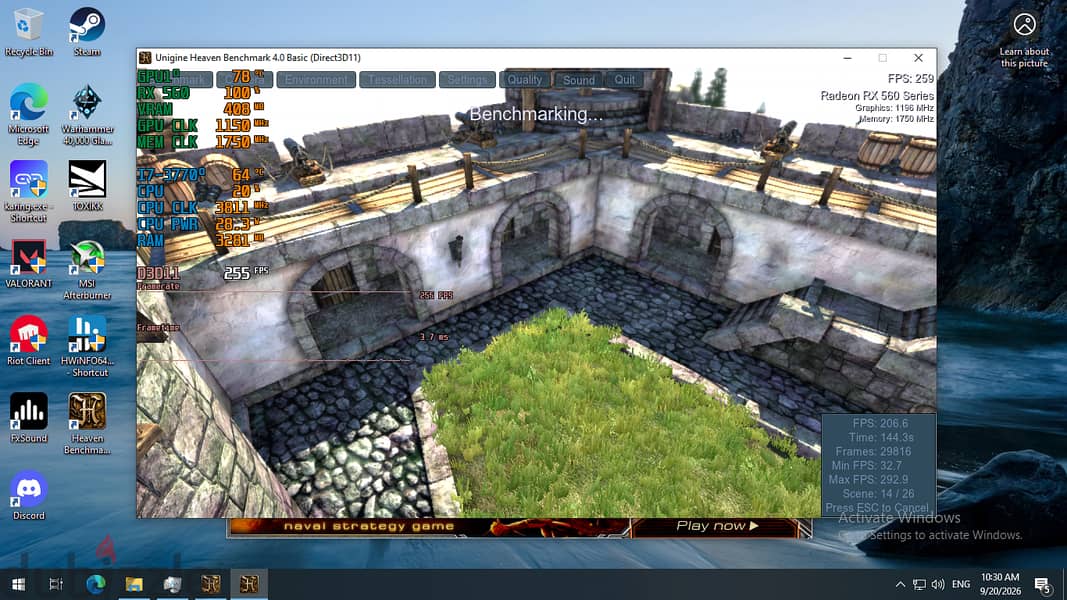1067x600 pixels.
Task: Launch FxSound from the desktop
Action: pos(28,418)
